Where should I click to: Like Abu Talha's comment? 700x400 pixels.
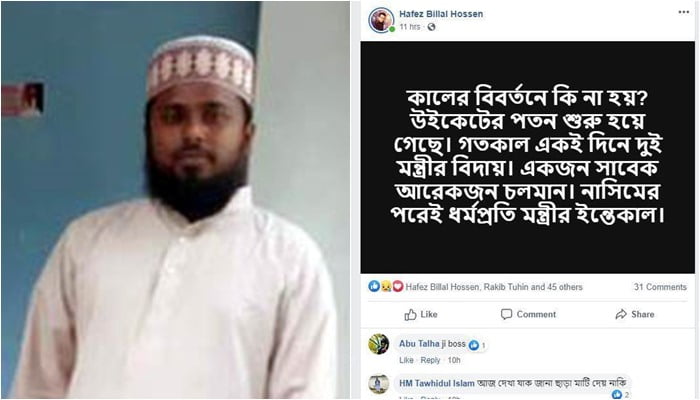tap(406, 360)
